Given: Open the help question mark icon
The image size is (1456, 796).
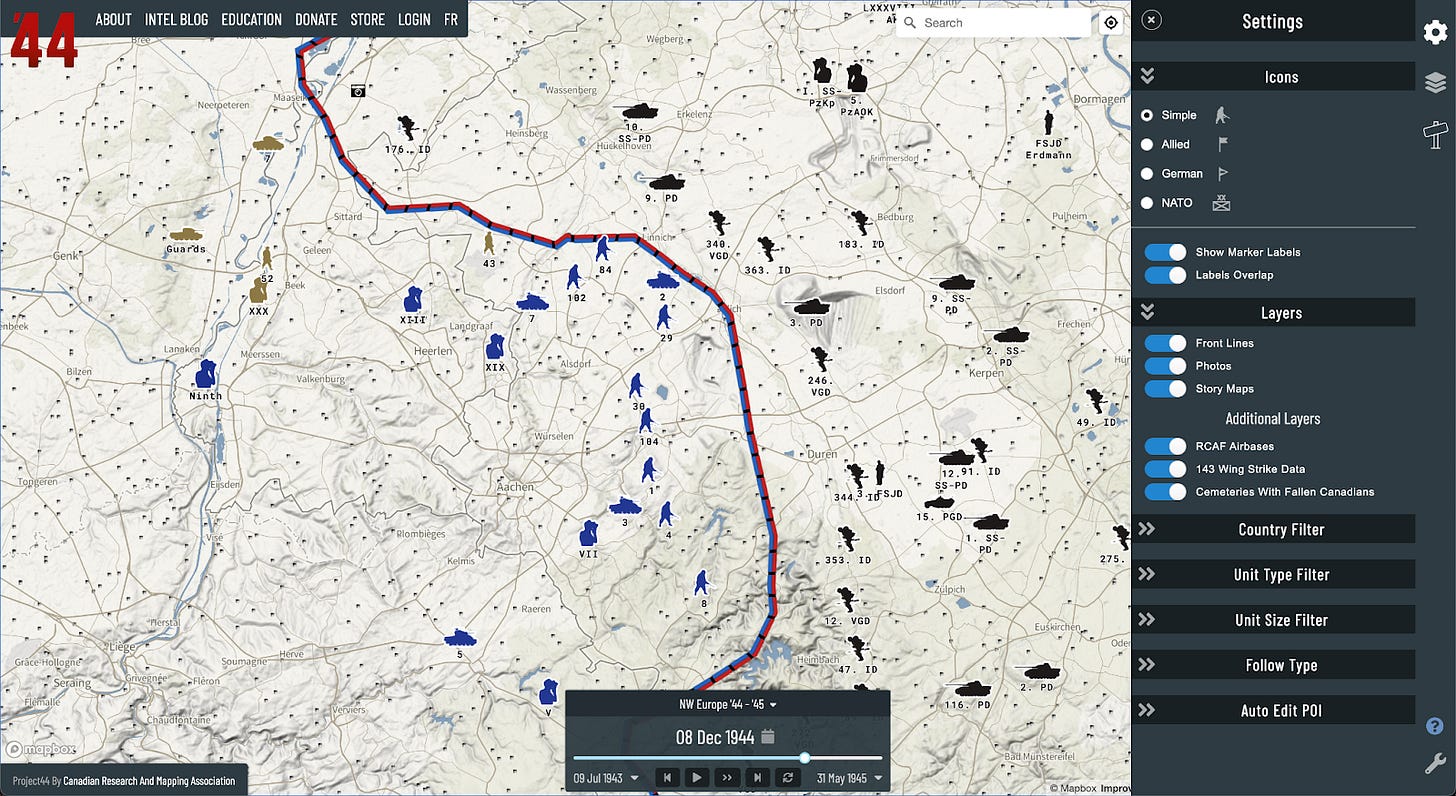Looking at the screenshot, I should point(1435,725).
